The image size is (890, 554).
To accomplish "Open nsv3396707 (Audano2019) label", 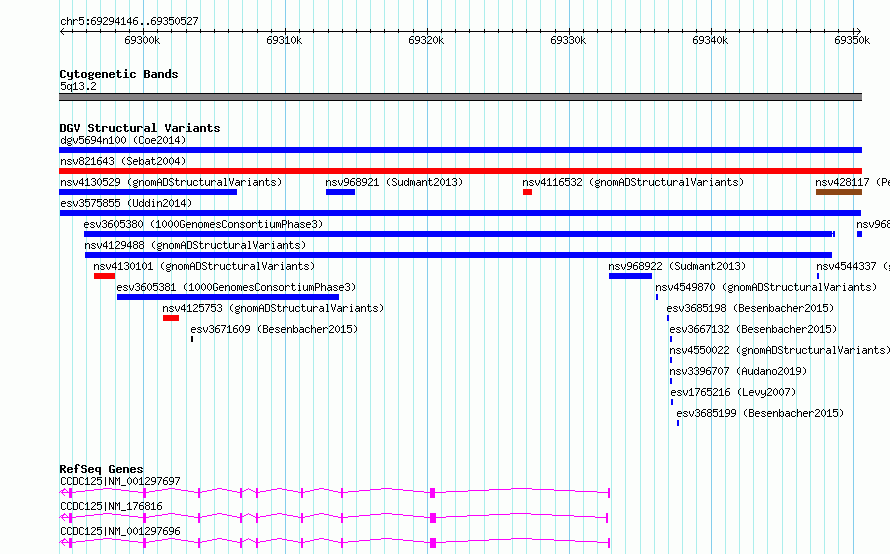I will coord(738,371).
